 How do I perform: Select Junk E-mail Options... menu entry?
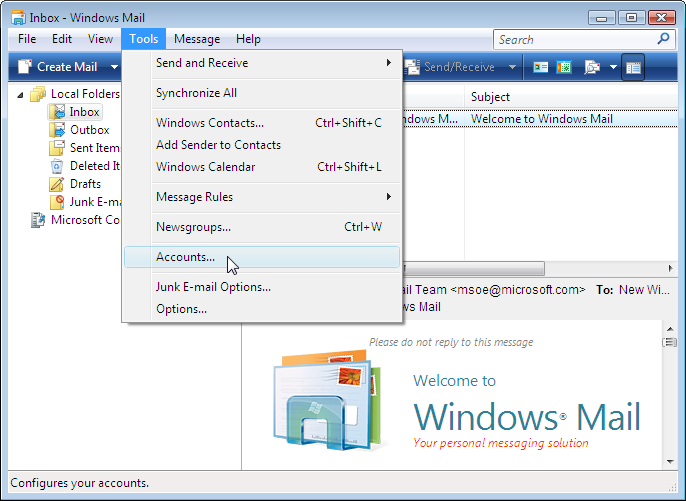pos(213,287)
